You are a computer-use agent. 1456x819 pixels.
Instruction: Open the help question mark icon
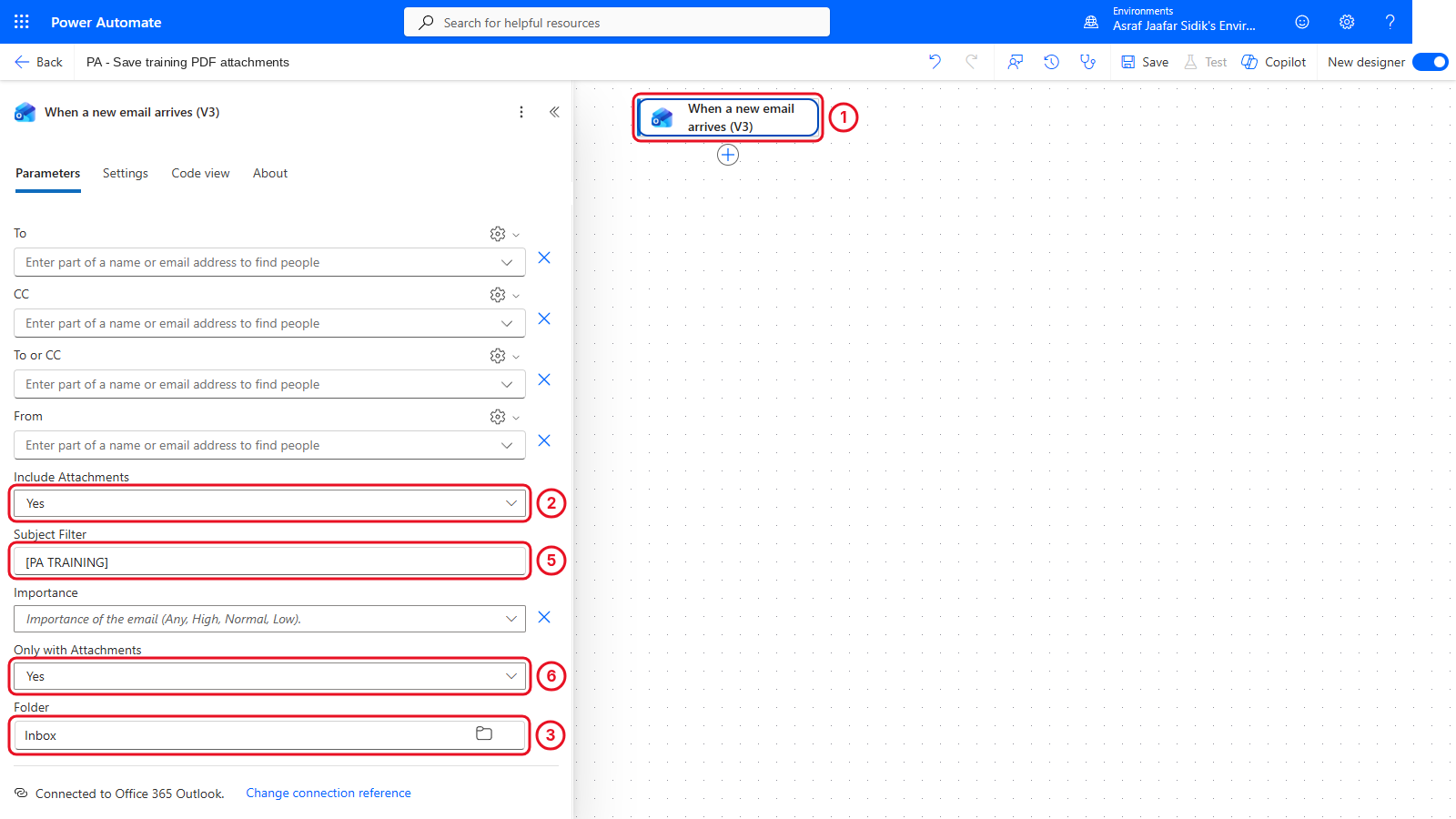(x=1390, y=22)
